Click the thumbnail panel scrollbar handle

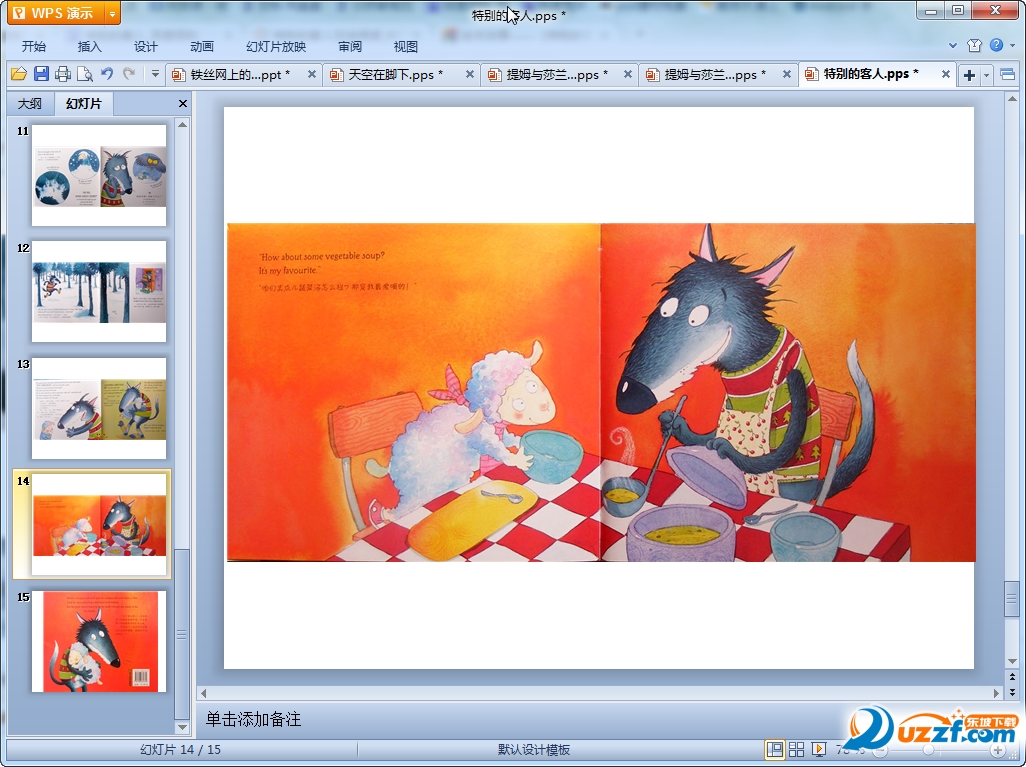(x=182, y=634)
